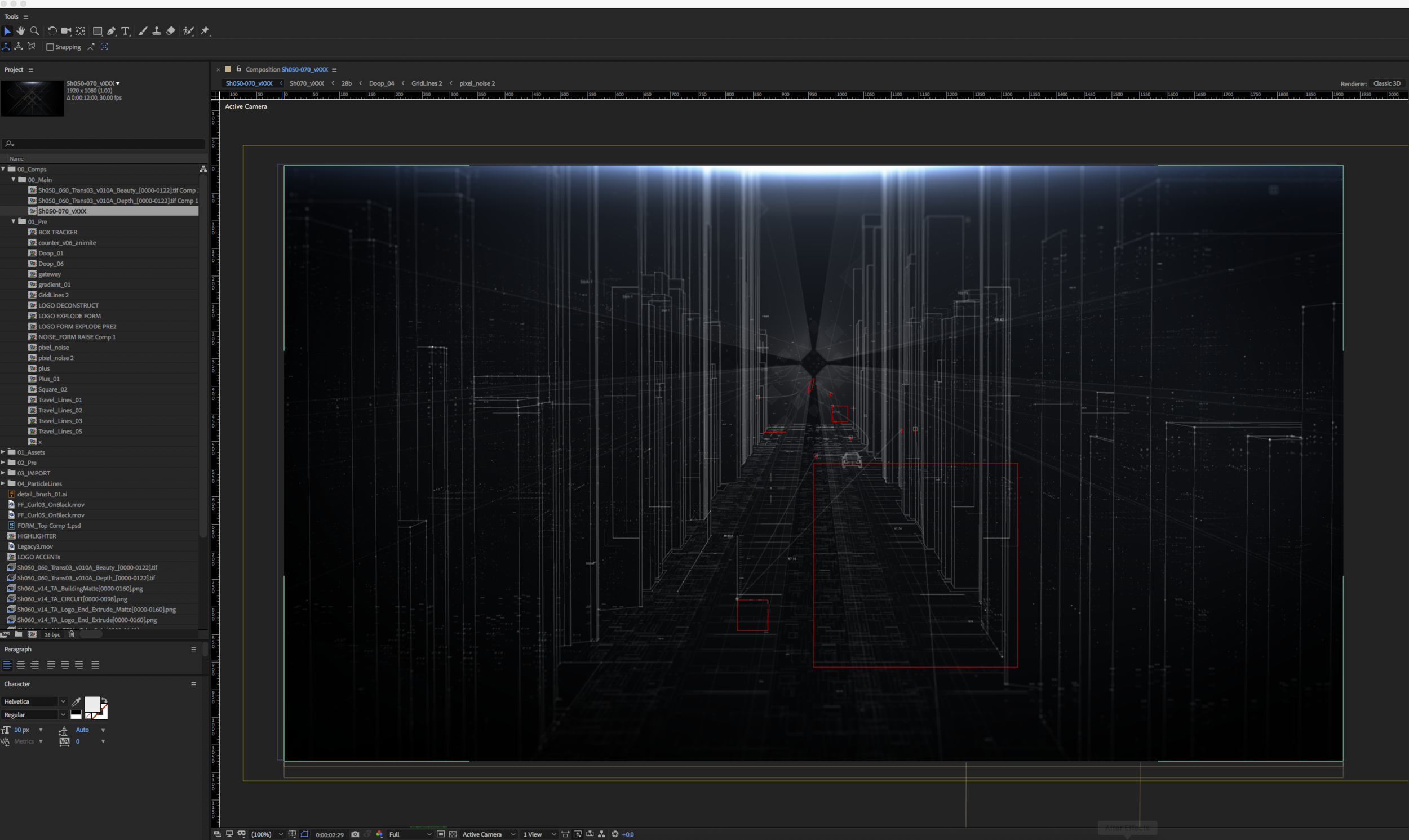Click the white fill color swatch
Screen dimensions: 1409x840
92,704
